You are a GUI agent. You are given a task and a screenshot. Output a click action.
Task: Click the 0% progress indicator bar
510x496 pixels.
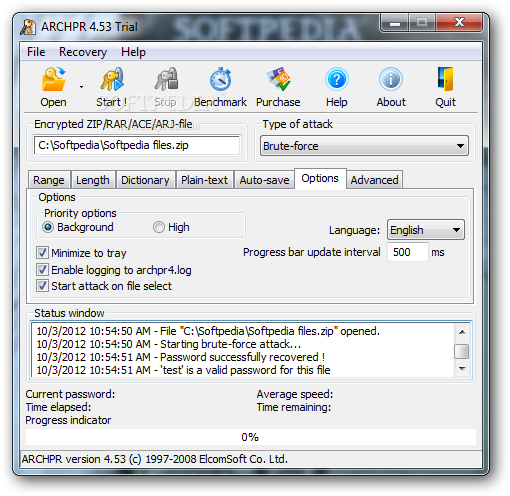click(251, 437)
